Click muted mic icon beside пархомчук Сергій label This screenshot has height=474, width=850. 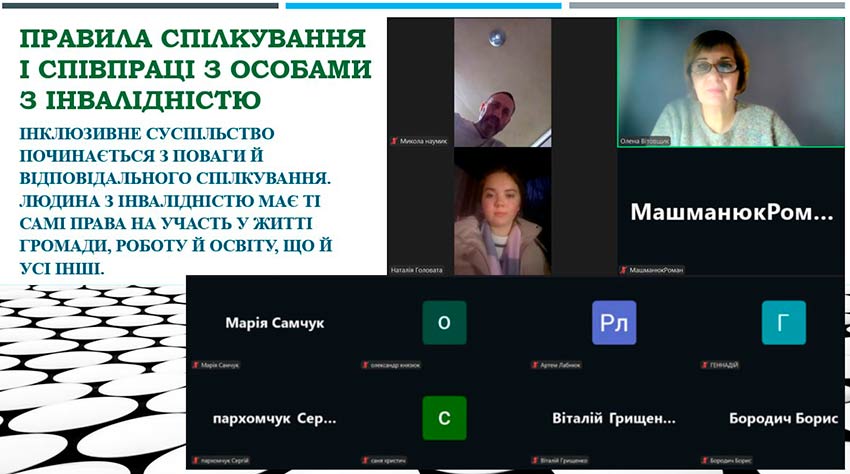(x=196, y=460)
